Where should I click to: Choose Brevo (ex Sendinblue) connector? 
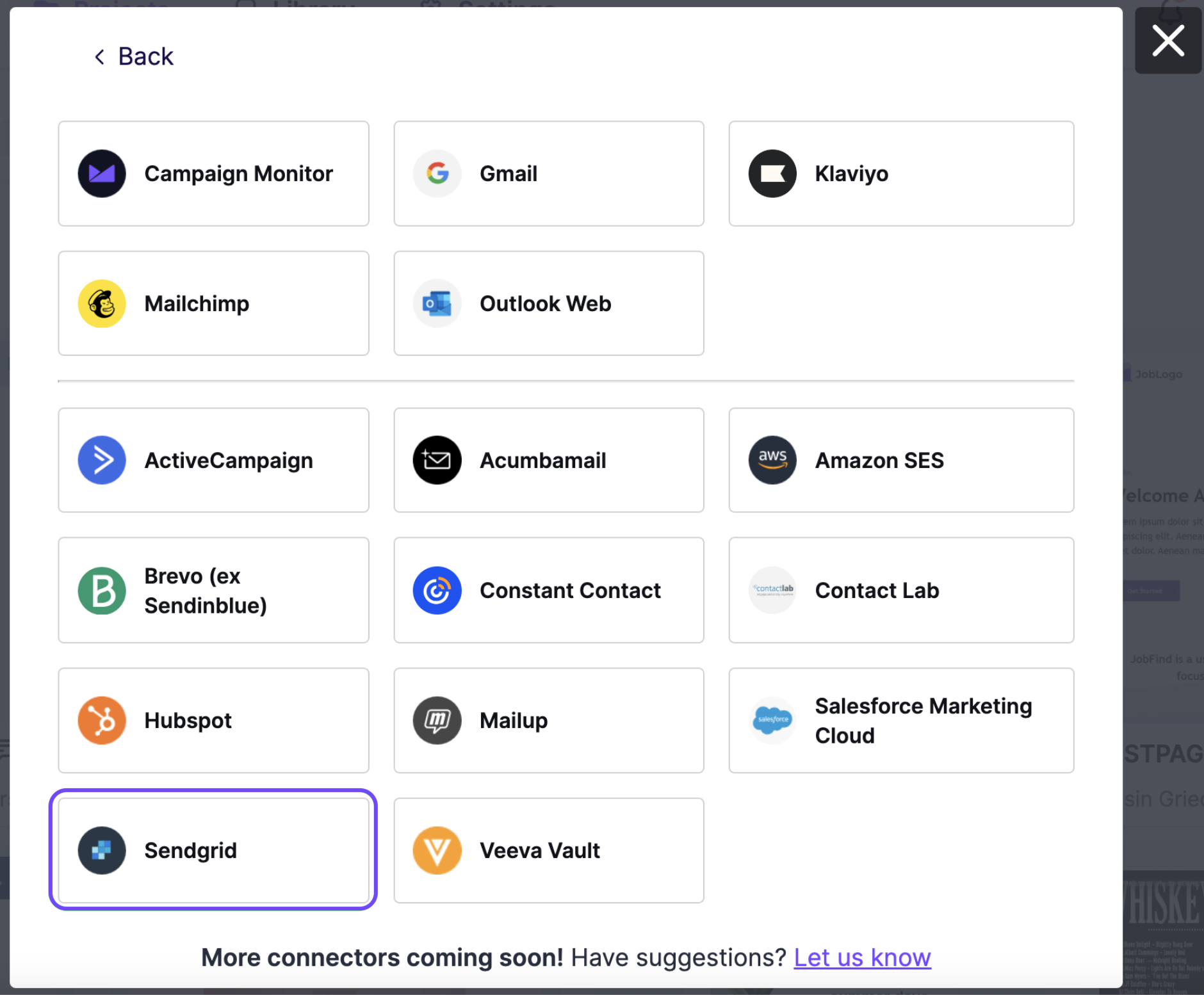(213, 590)
